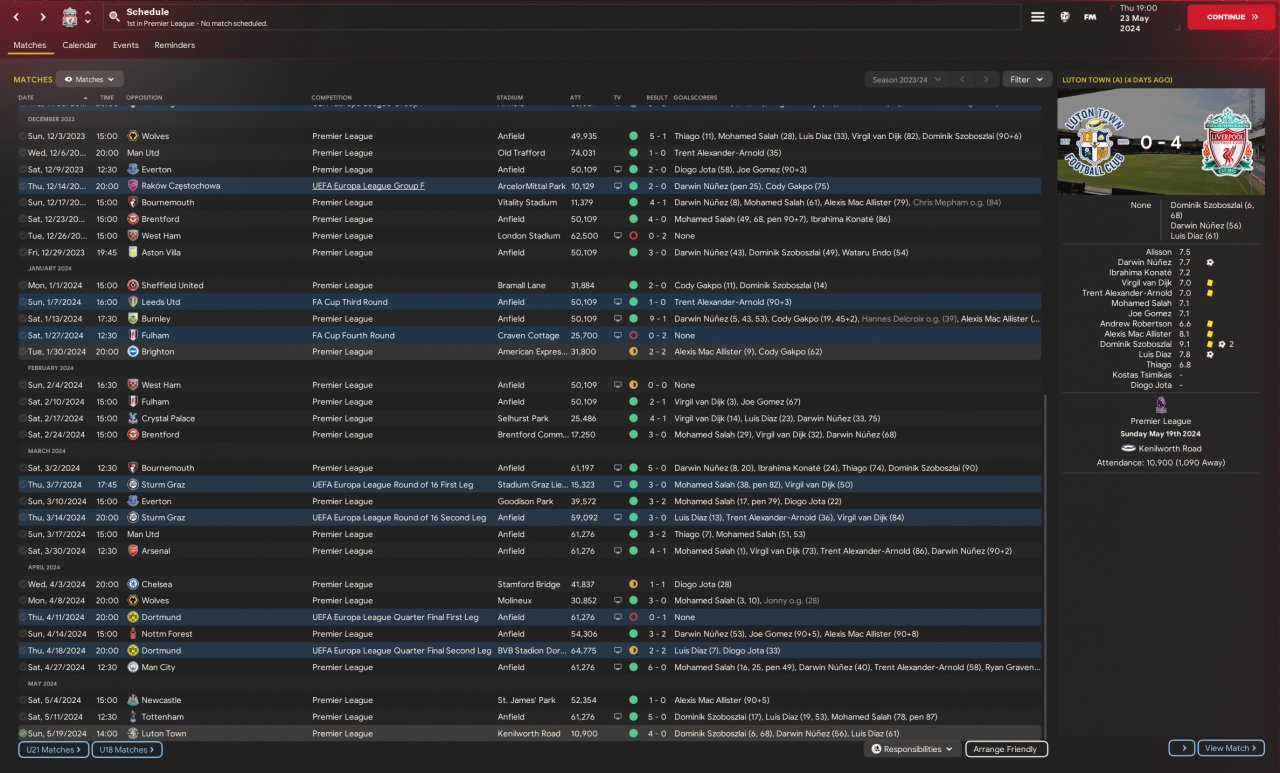Click the Man City badge in the fixture list

point(133,667)
